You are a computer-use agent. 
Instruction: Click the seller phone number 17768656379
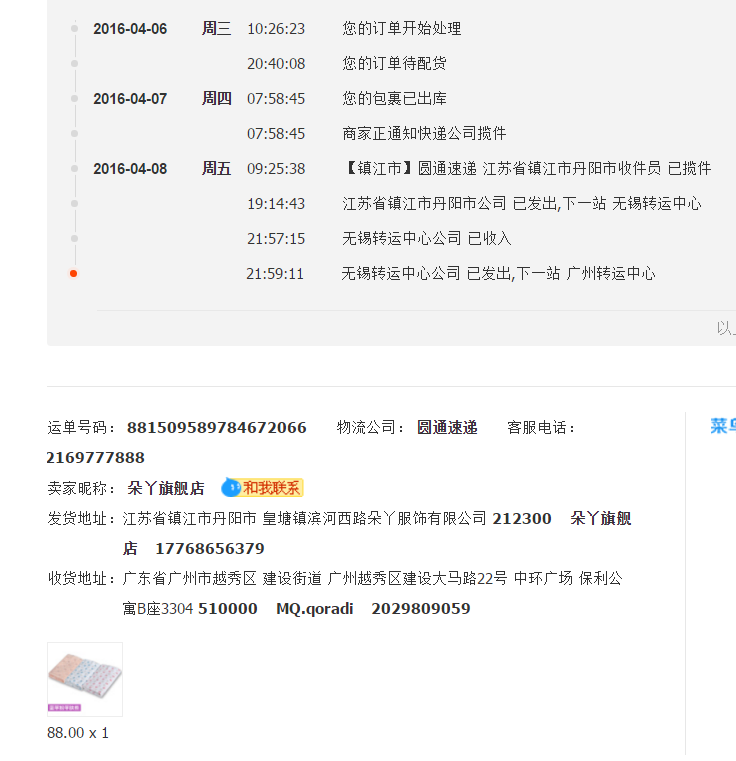209,549
